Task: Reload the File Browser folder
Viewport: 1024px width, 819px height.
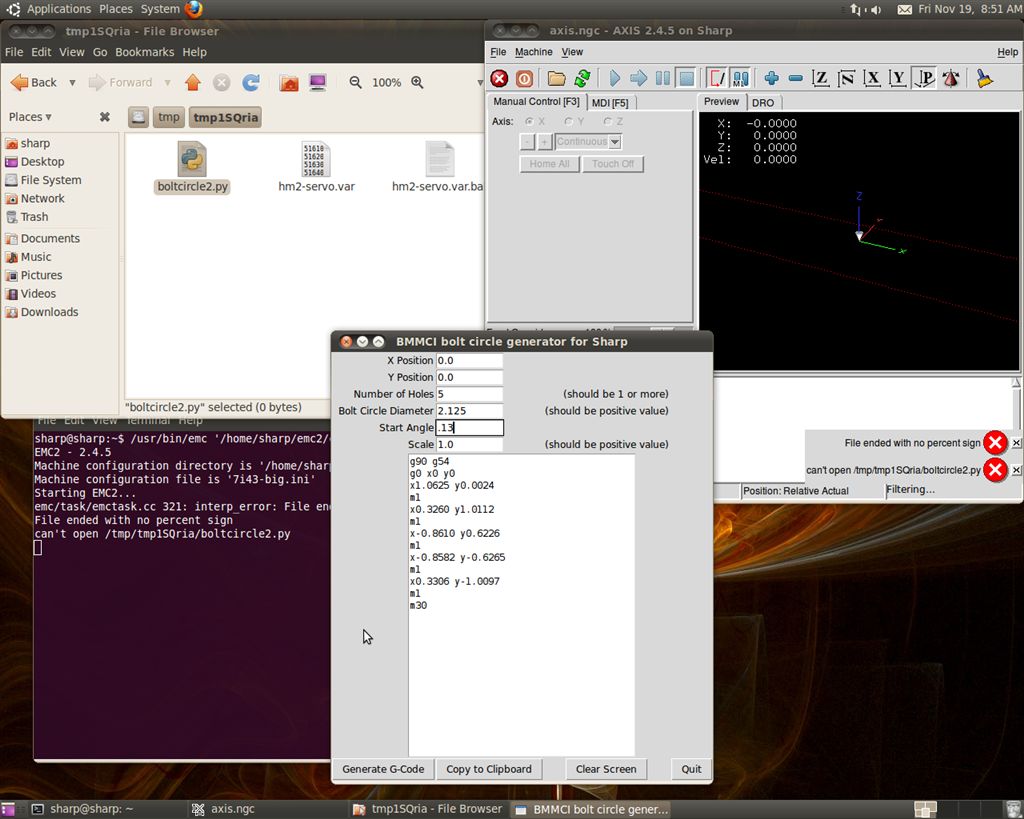Action: tap(251, 82)
